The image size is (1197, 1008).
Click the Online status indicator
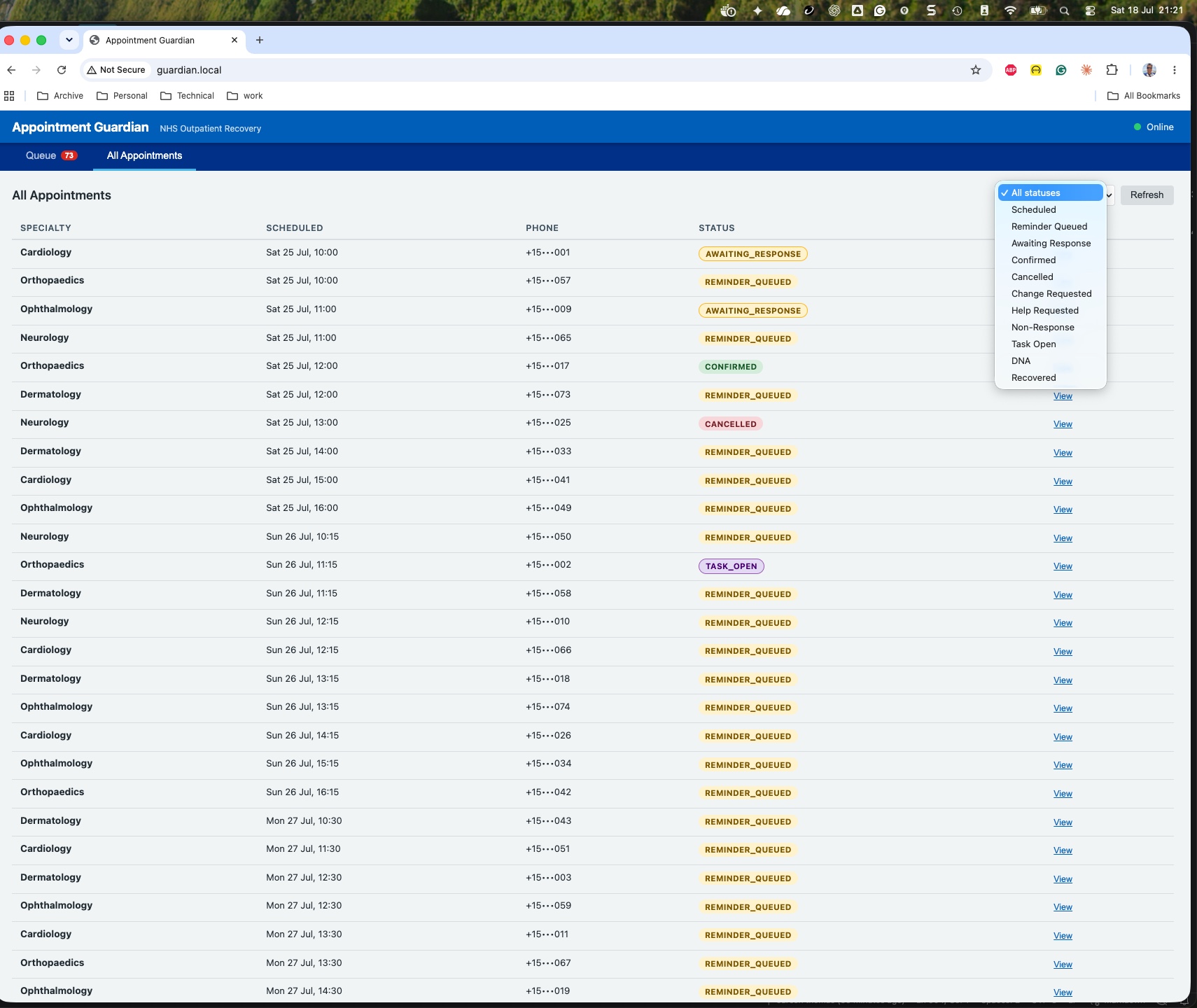pyautogui.click(x=1154, y=127)
